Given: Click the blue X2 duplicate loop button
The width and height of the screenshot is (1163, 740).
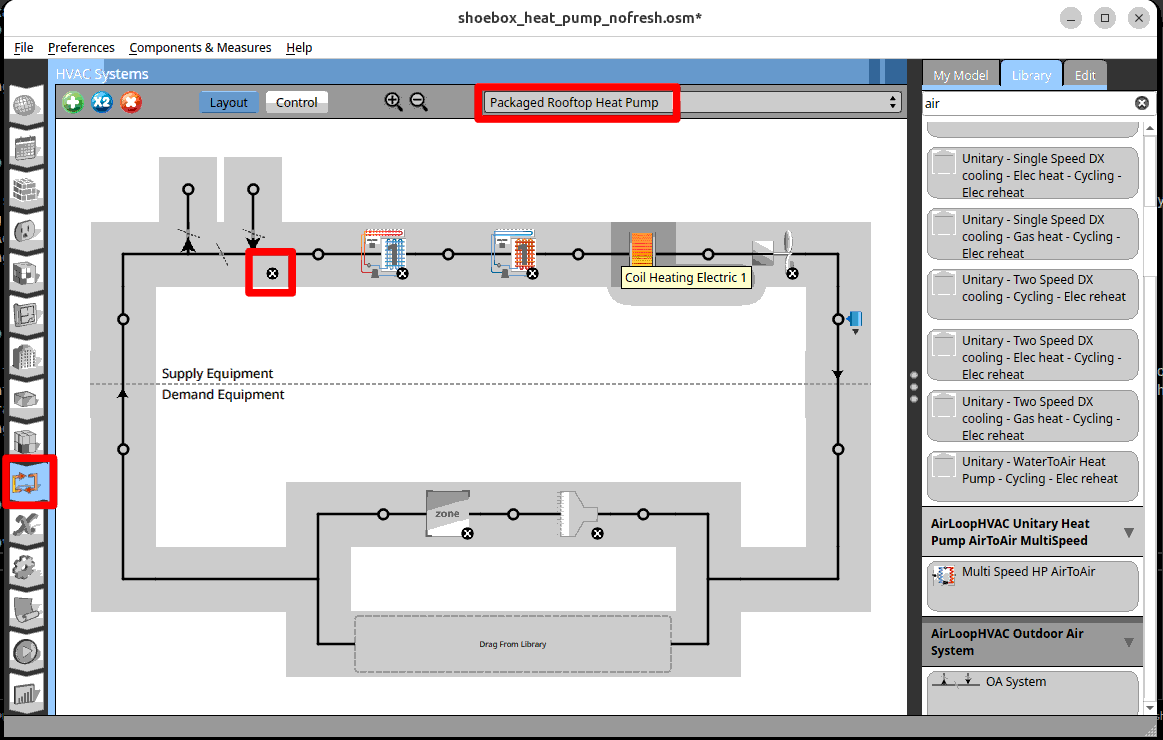Looking at the screenshot, I should point(102,102).
